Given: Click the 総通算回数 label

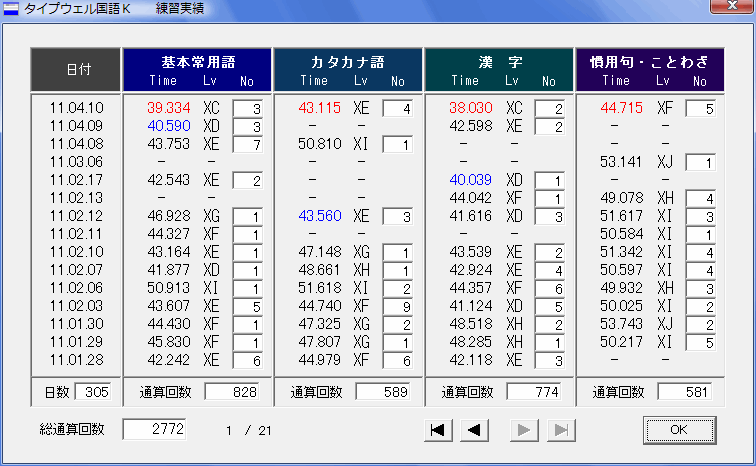Looking at the screenshot, I should point(72,429).
